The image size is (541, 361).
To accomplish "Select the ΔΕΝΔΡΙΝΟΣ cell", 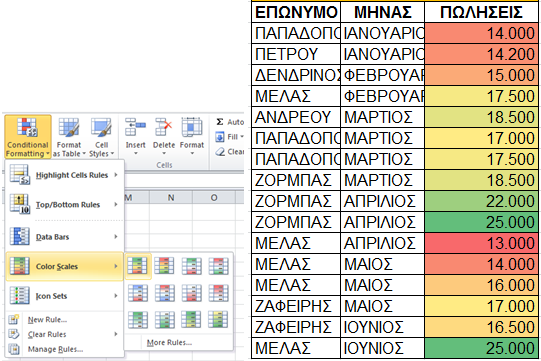I will [296, 75].
